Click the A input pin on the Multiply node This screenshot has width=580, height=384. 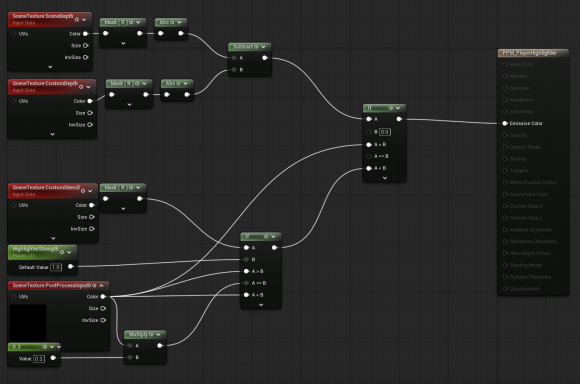[130, 346]
